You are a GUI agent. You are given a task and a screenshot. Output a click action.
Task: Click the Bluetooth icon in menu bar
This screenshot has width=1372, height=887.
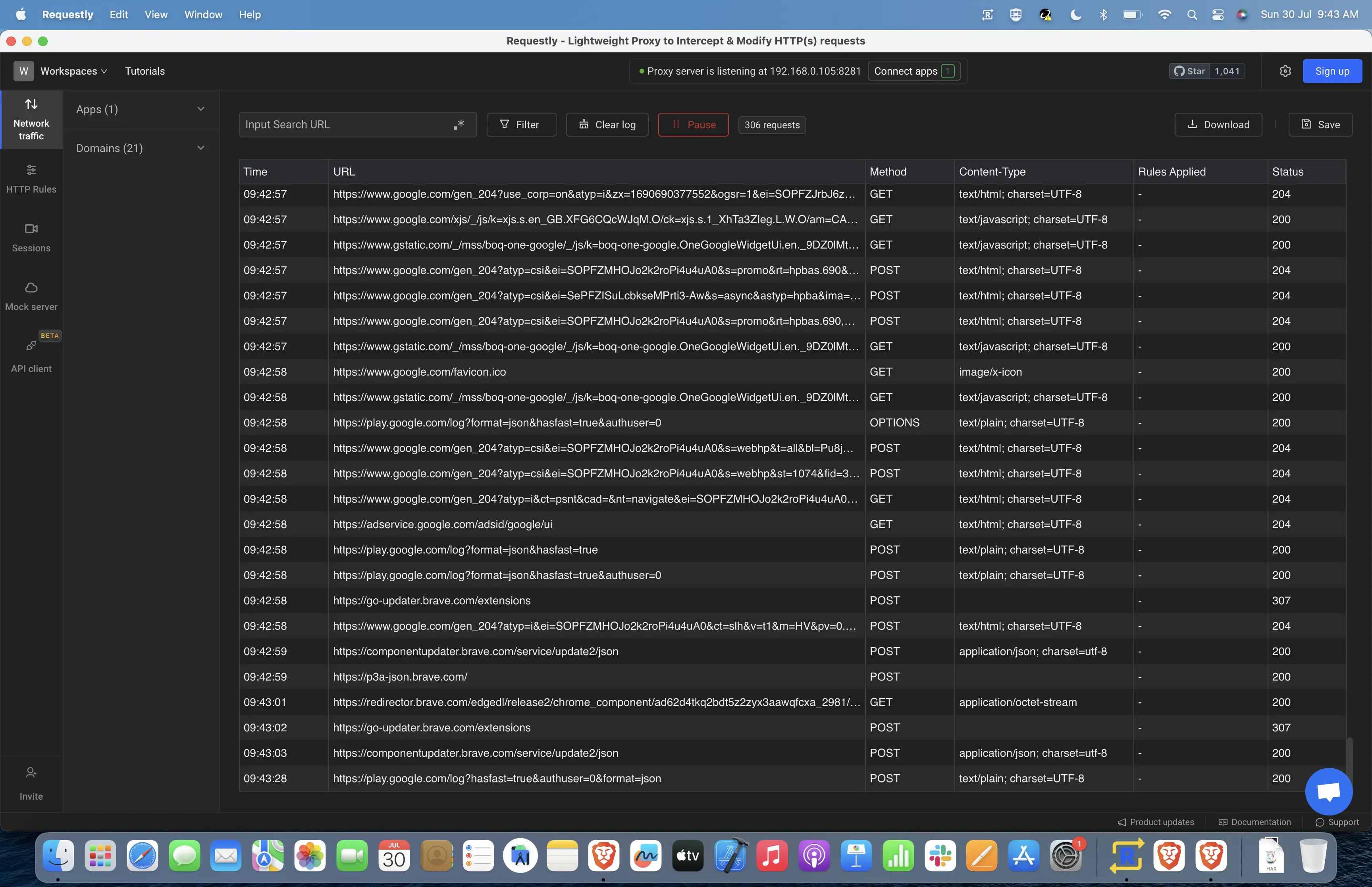point(1103,14)
